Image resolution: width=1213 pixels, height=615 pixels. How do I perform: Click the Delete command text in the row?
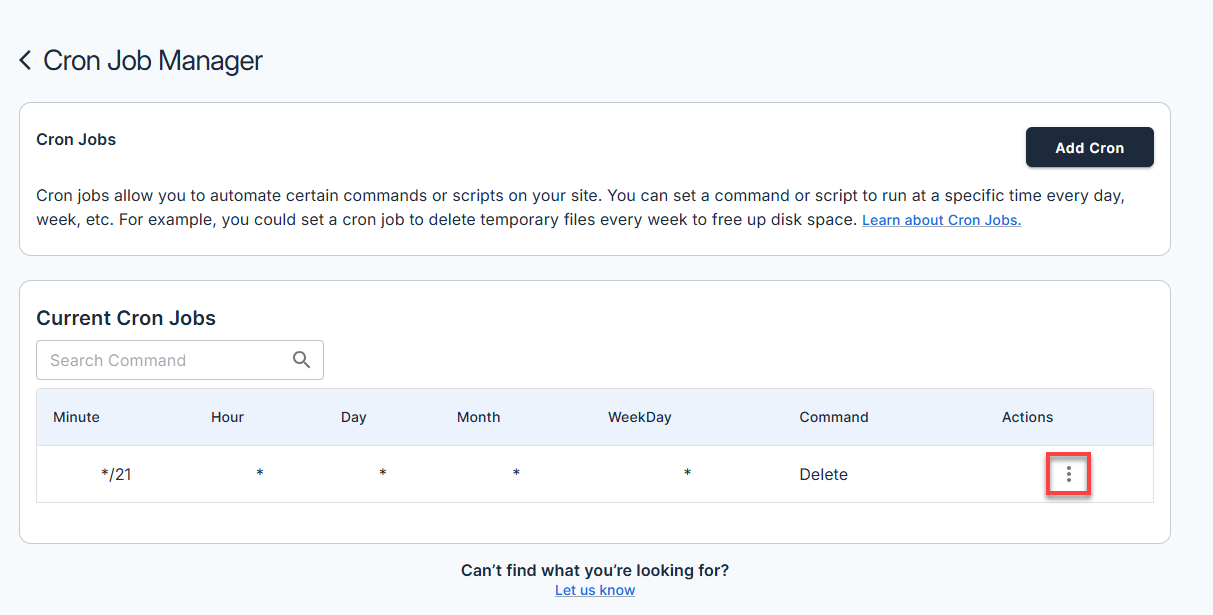(x=823, y=474)
